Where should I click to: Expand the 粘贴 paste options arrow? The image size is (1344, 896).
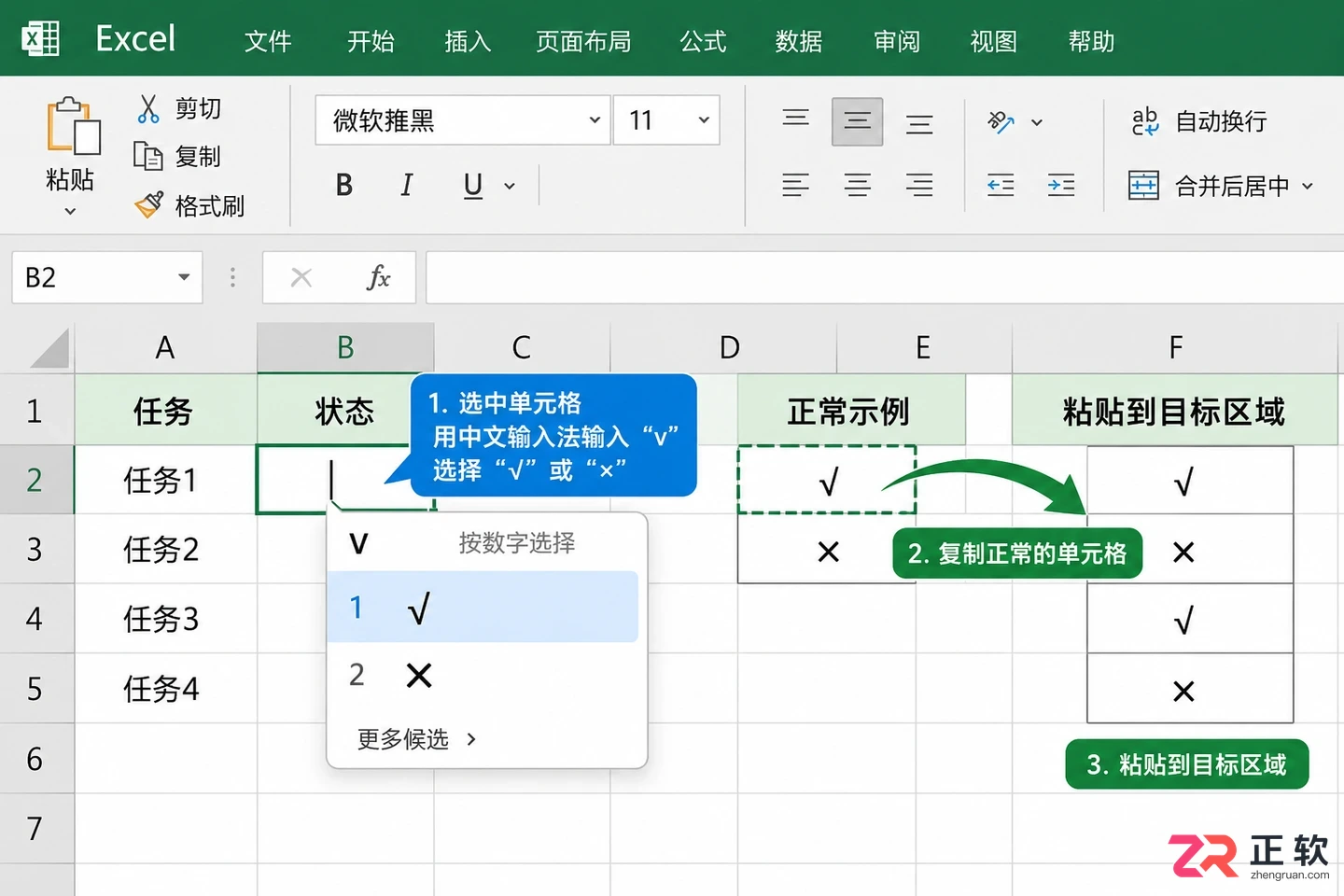coord(70,211)
